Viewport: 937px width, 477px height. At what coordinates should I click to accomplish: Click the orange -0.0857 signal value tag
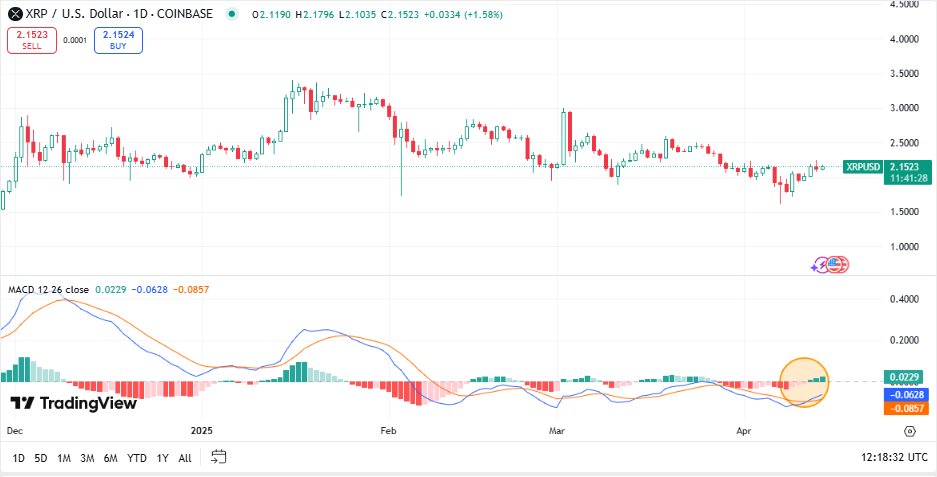pyautogui.click(x=905, y=409)
